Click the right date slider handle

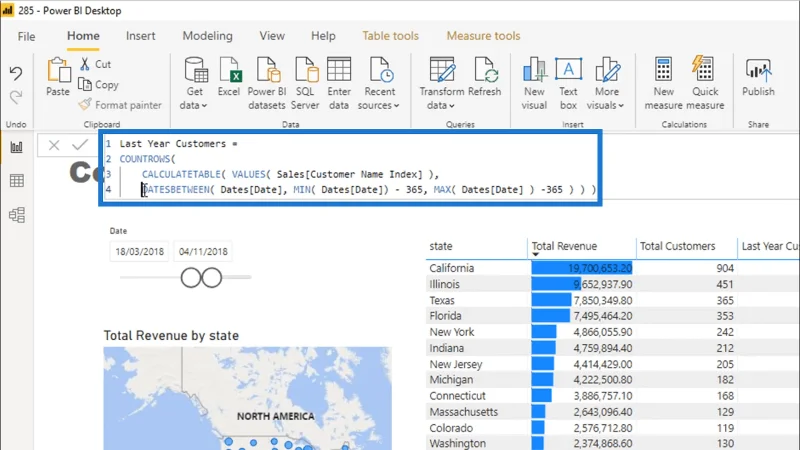pos(212,278)
